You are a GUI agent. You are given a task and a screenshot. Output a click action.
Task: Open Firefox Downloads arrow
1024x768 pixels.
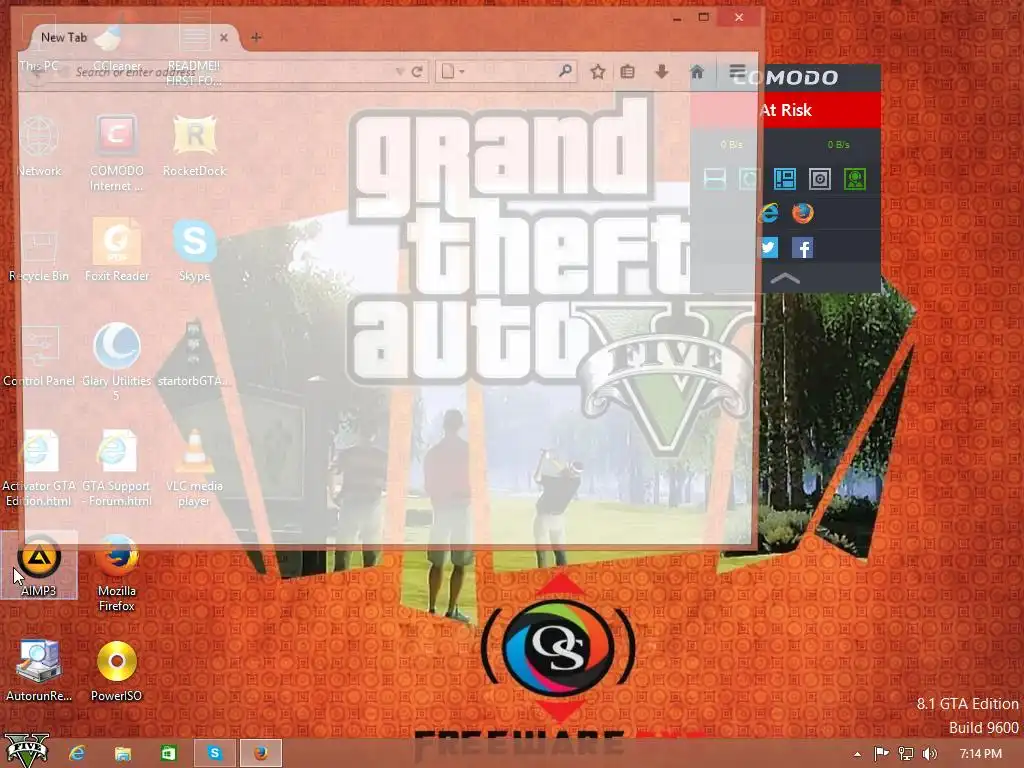(662, 71)
